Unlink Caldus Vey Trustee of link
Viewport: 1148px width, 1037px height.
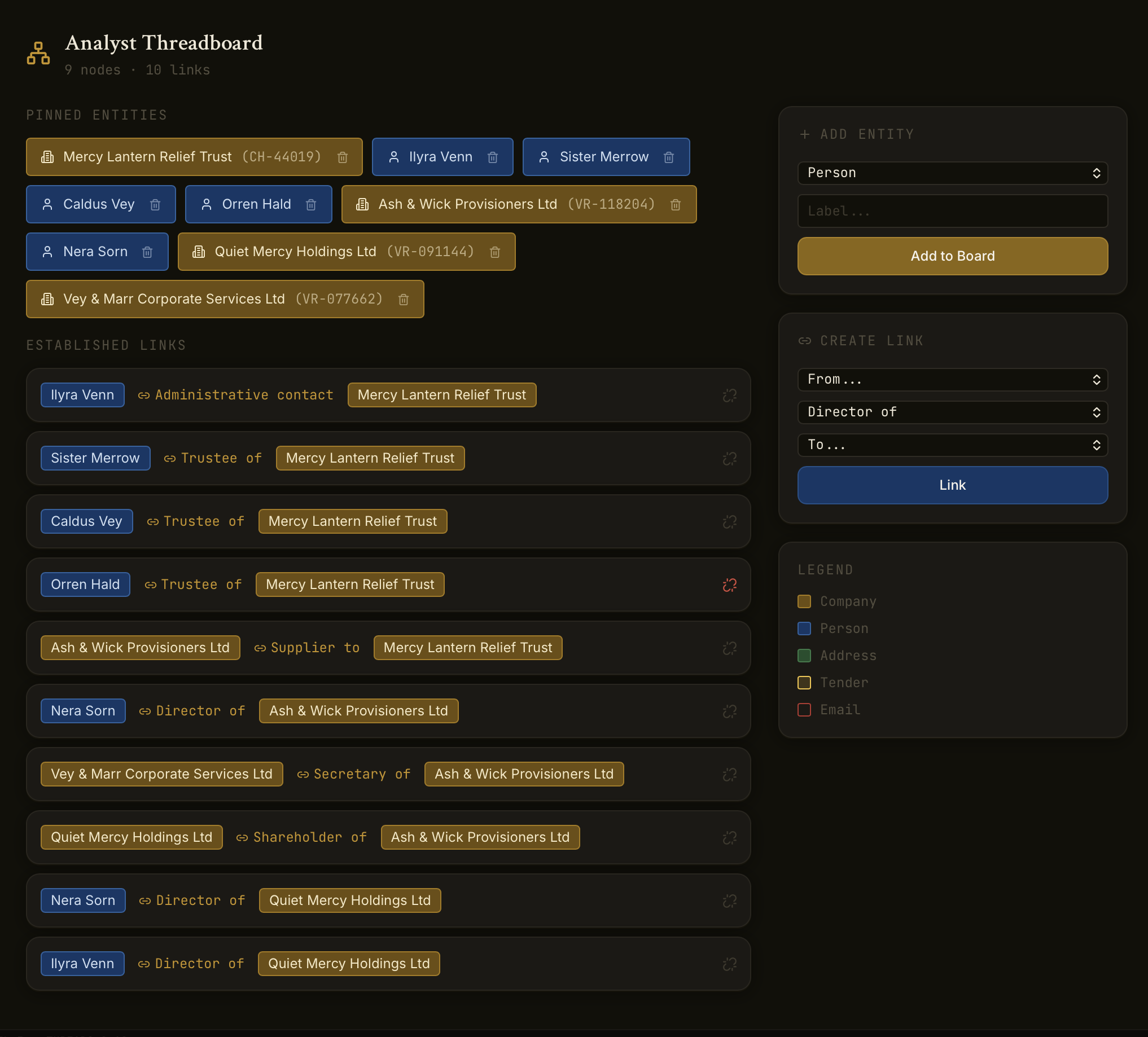pyautogui.click(x=729, y=521)
